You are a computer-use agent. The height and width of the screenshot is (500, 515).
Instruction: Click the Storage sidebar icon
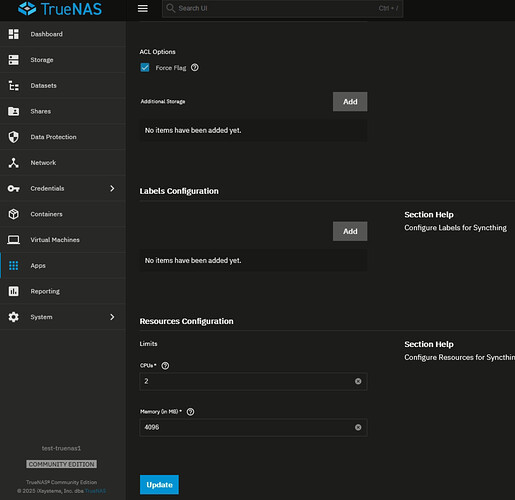pyautogui.click(x=14, y=60)
